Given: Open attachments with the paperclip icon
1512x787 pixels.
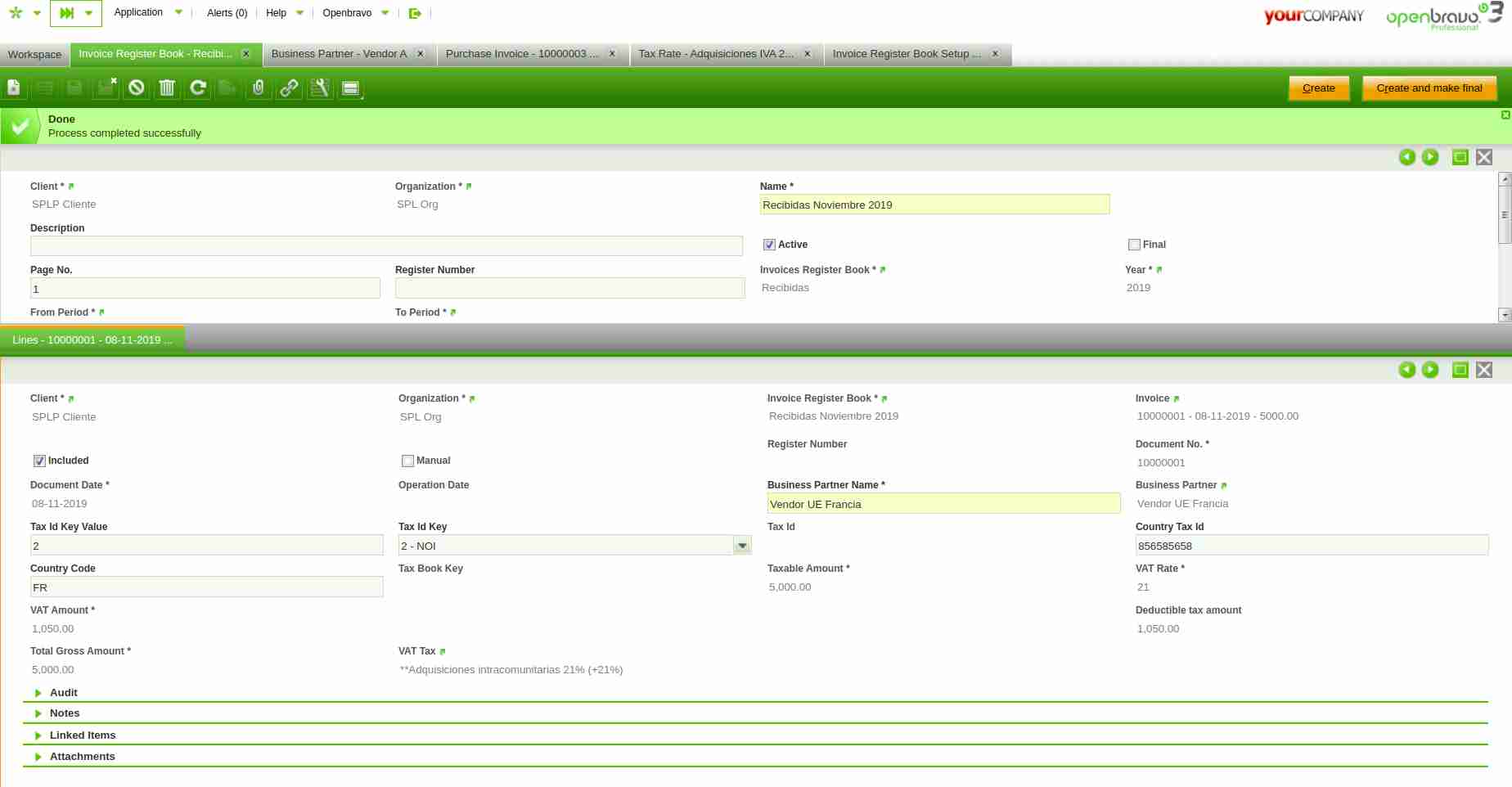Looking at the screenshot, I should [x=259, y=88].
